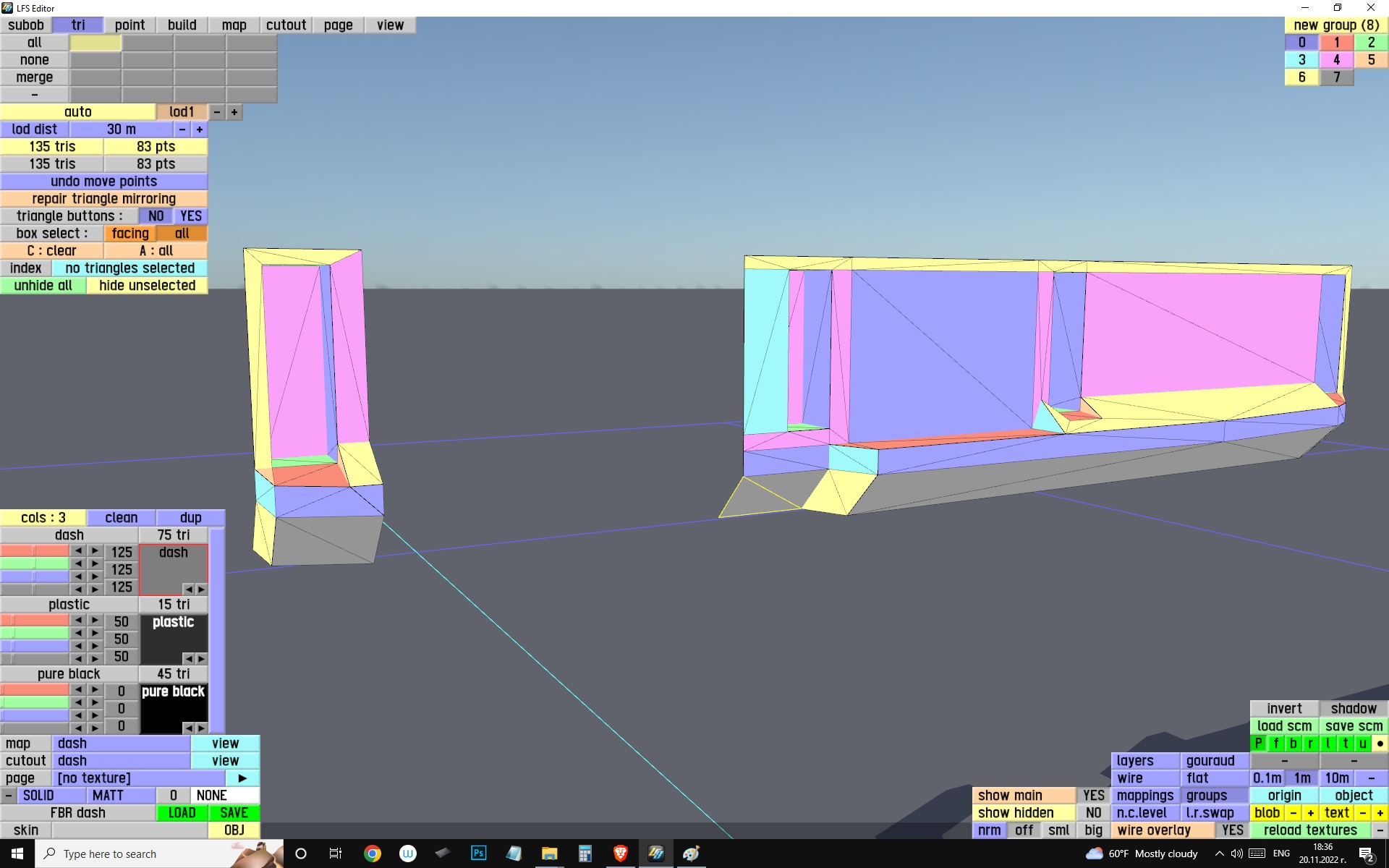1389x868 pixels.
Task: Increase the lod dist with plus
Action: coord(200,129)
